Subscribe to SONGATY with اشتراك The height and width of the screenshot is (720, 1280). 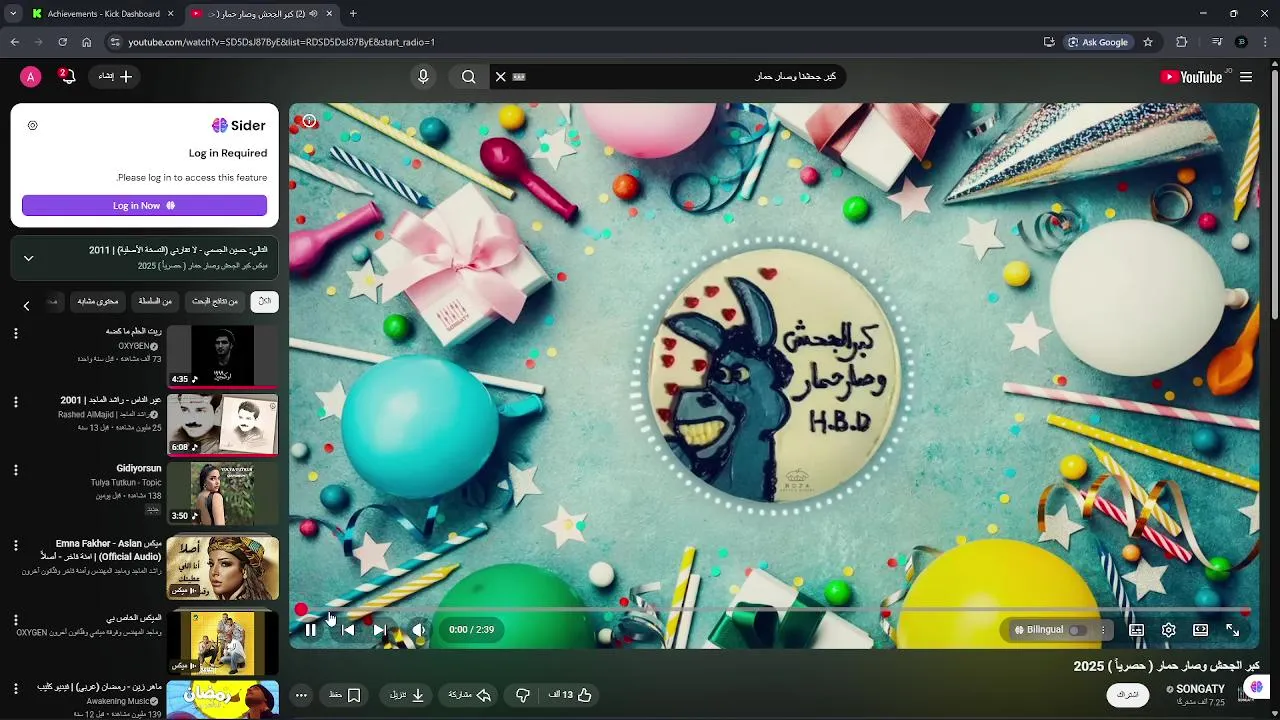(x=1127, y=695)
